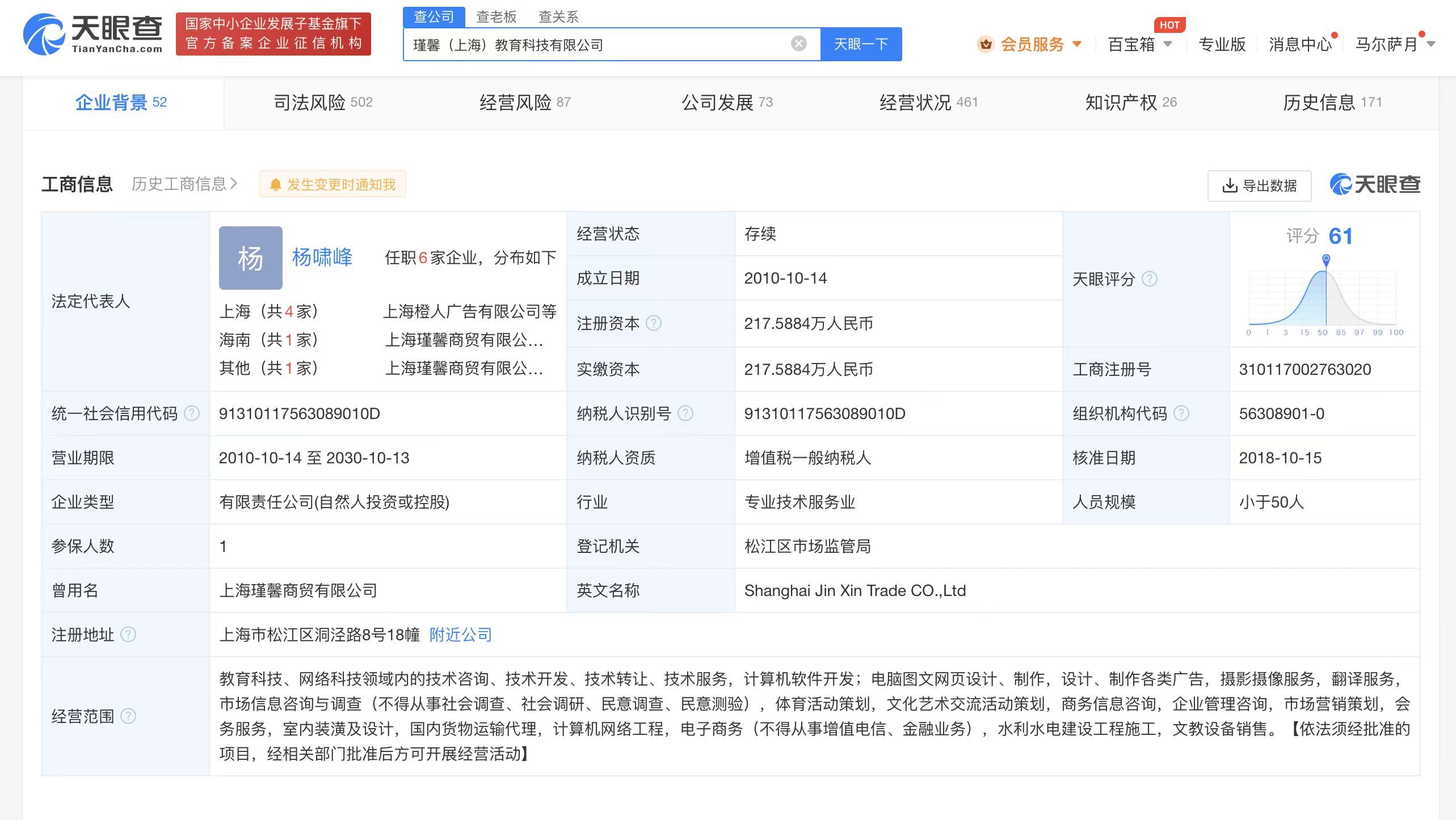Screen dimensions: 1456x820
Task: Open 消息中心 with the red notification dot
Action: pos(1299,44)
